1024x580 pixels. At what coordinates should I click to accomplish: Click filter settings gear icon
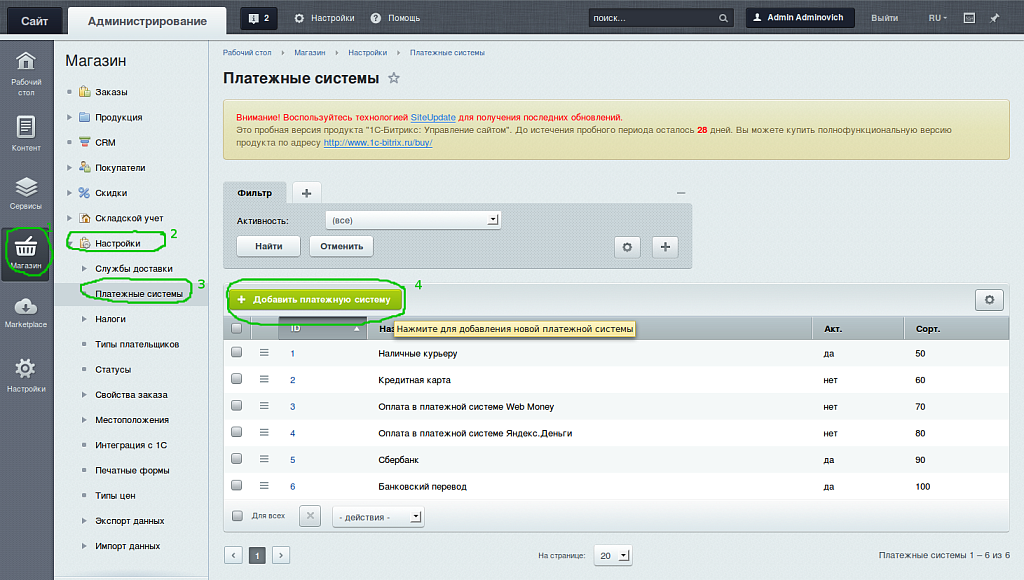(626, 246)
